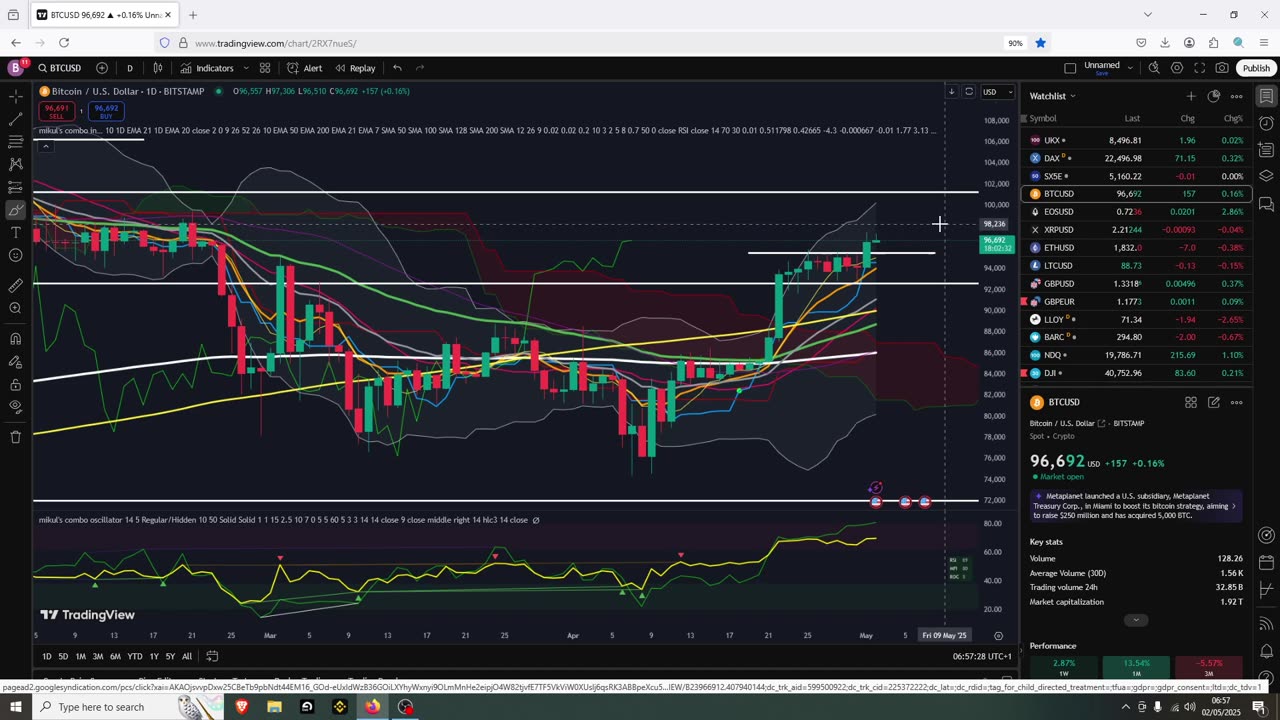The image size is (1280, 720).
Task: Select the 1D date range tab
Action: (47, 656)
